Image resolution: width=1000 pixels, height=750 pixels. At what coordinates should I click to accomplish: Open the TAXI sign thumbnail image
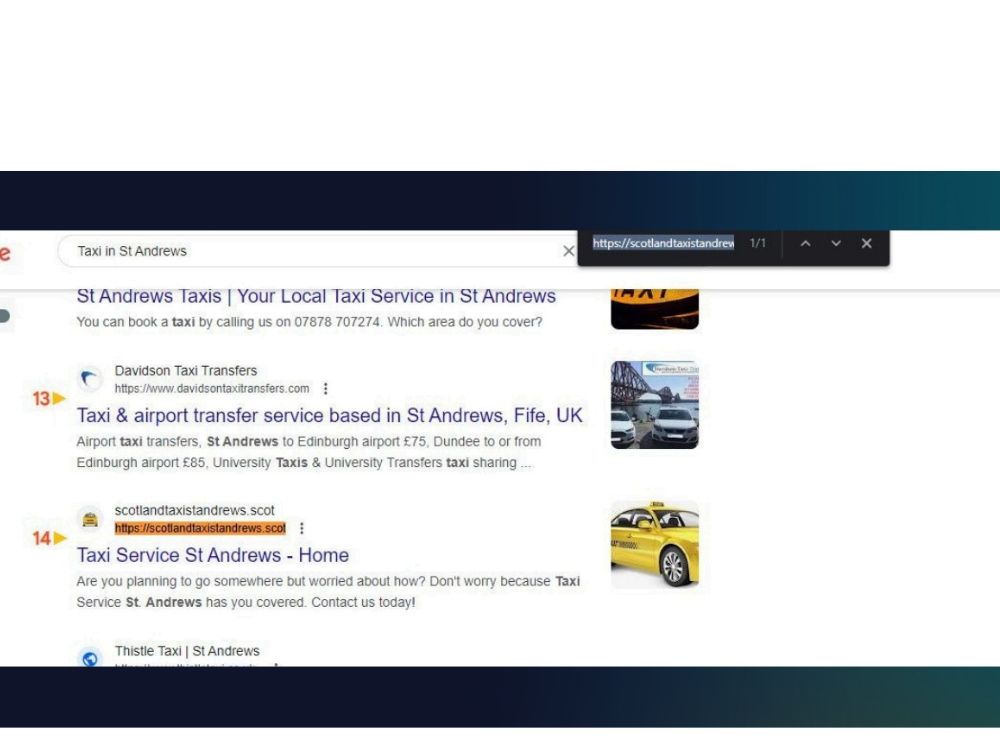pos(655,309)
